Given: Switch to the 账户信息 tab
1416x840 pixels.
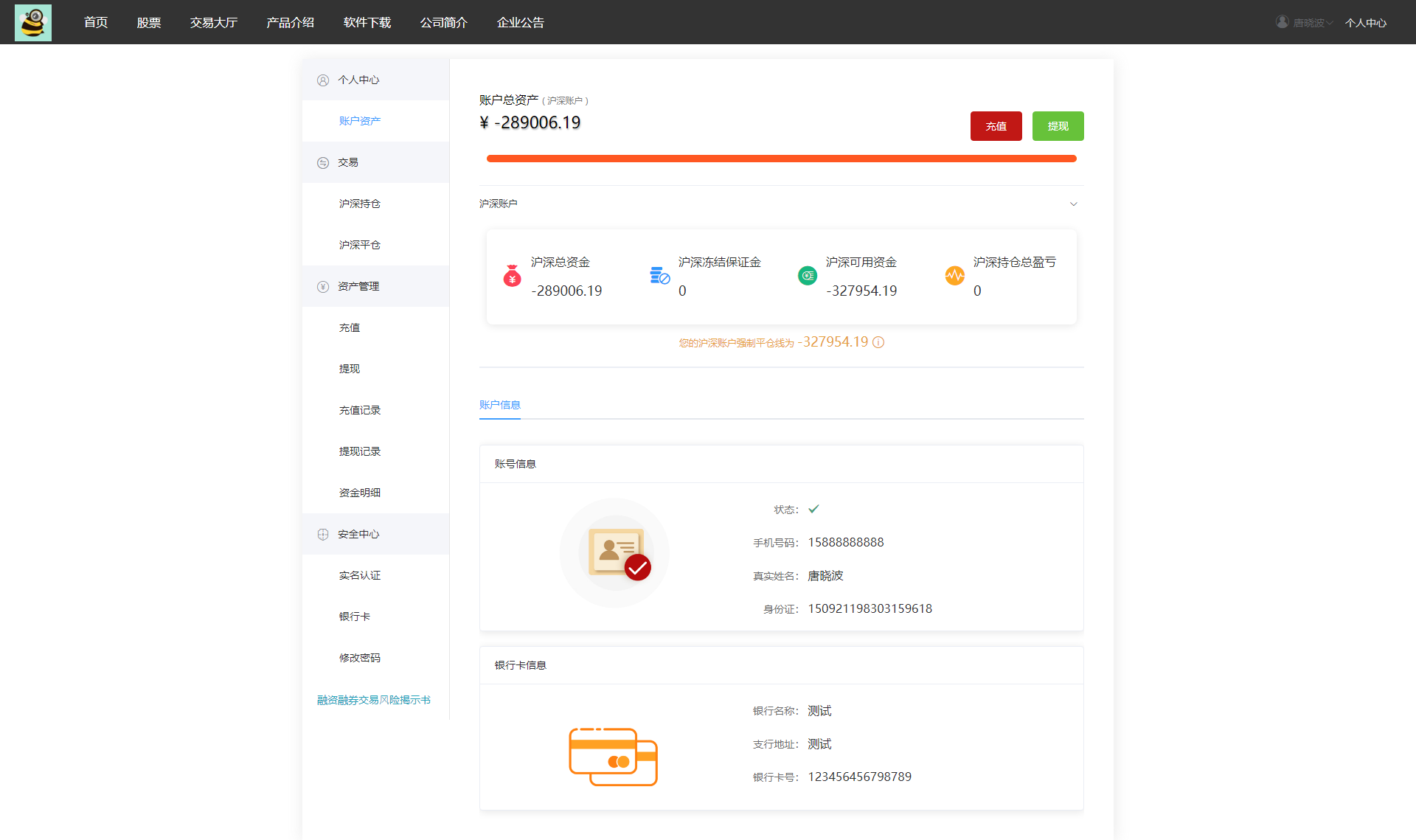Looking at the screenshot, I should [499, 405].
